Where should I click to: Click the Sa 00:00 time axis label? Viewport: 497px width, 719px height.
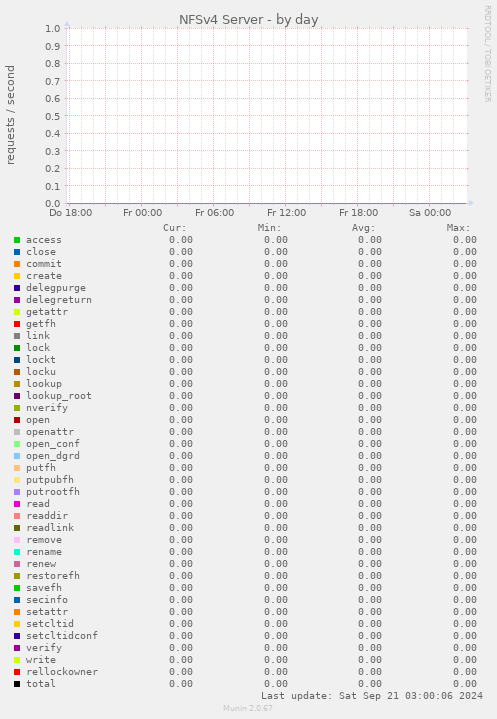(430, 213)
